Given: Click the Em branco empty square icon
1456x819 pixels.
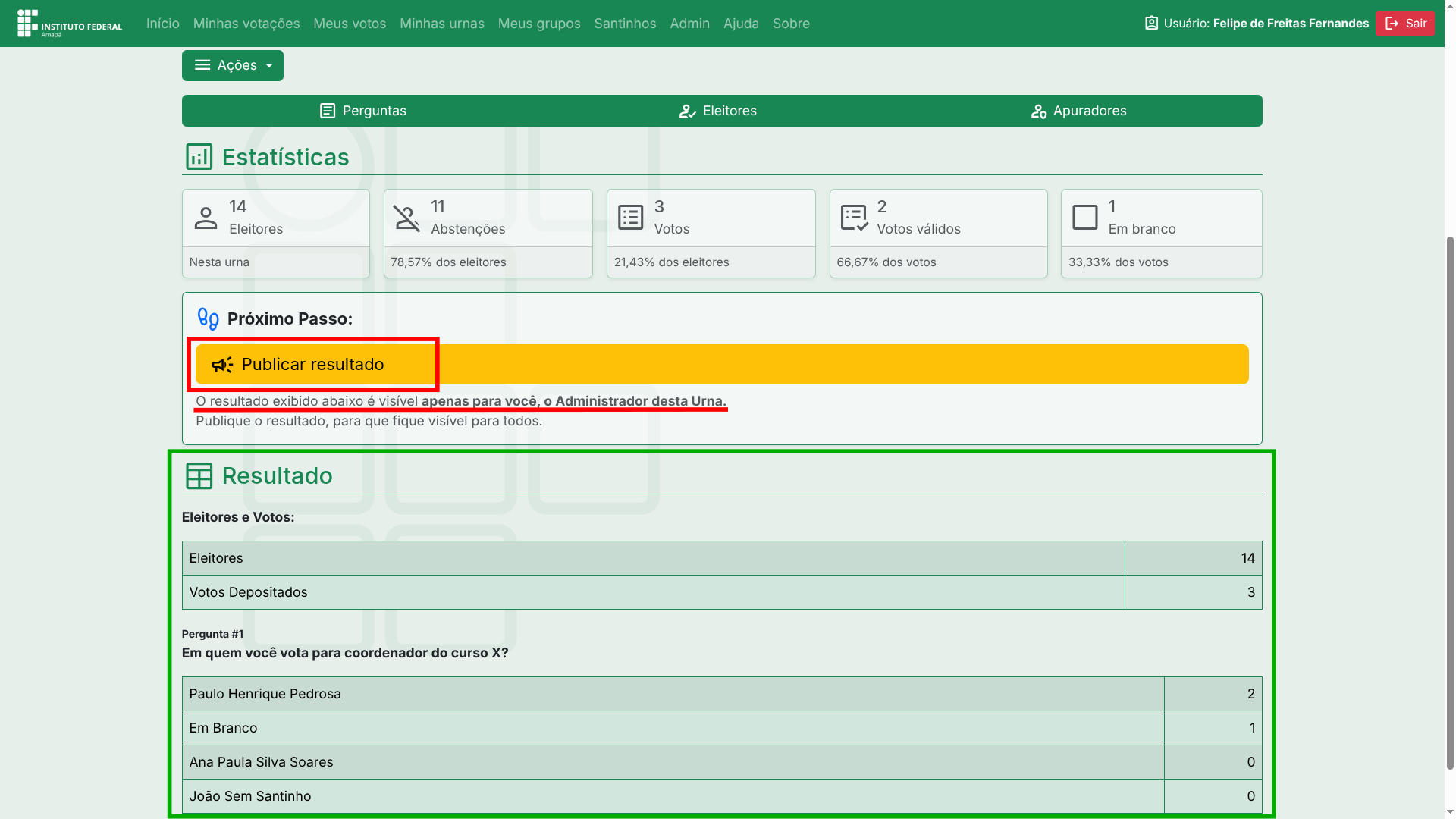Looking at the screenshot, I should click(x=1084, y=218).
